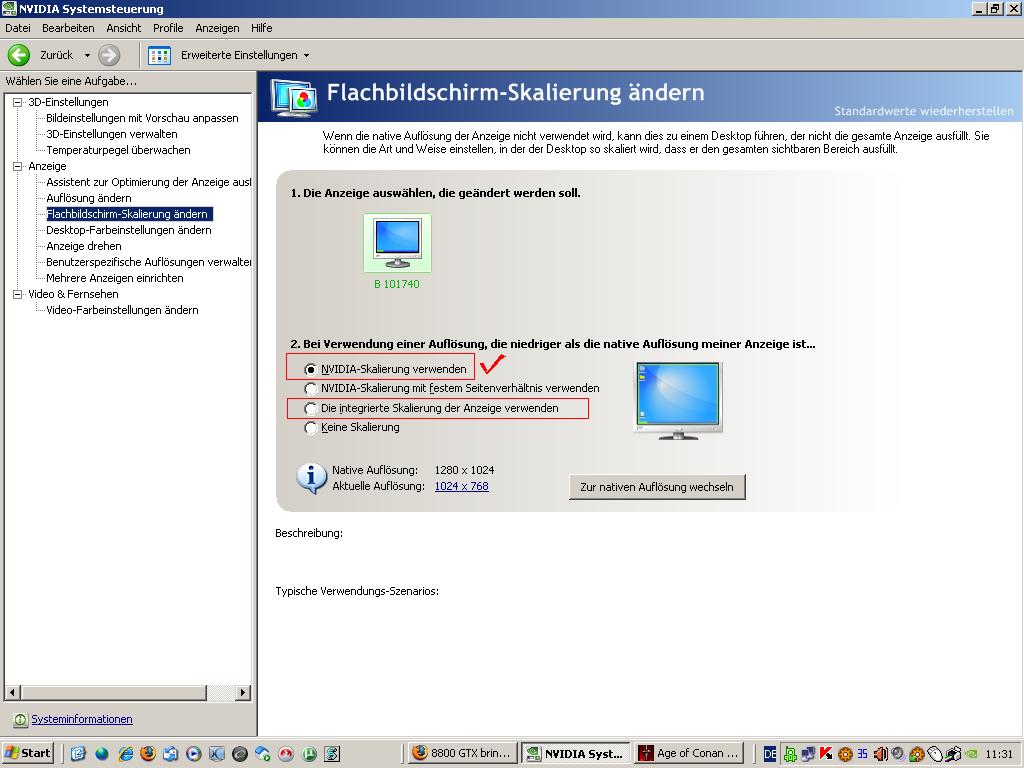Click the red circular quick launch icon

click(x=285, y=754)
